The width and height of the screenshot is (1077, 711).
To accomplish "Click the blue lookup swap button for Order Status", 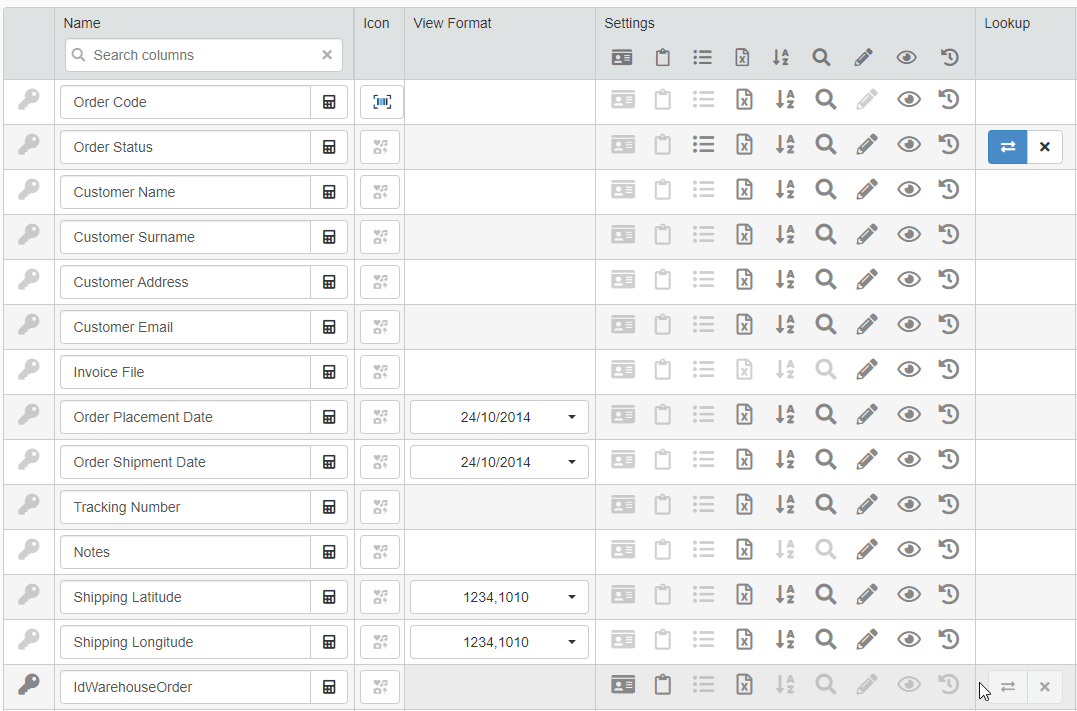I will point(1007,147).
